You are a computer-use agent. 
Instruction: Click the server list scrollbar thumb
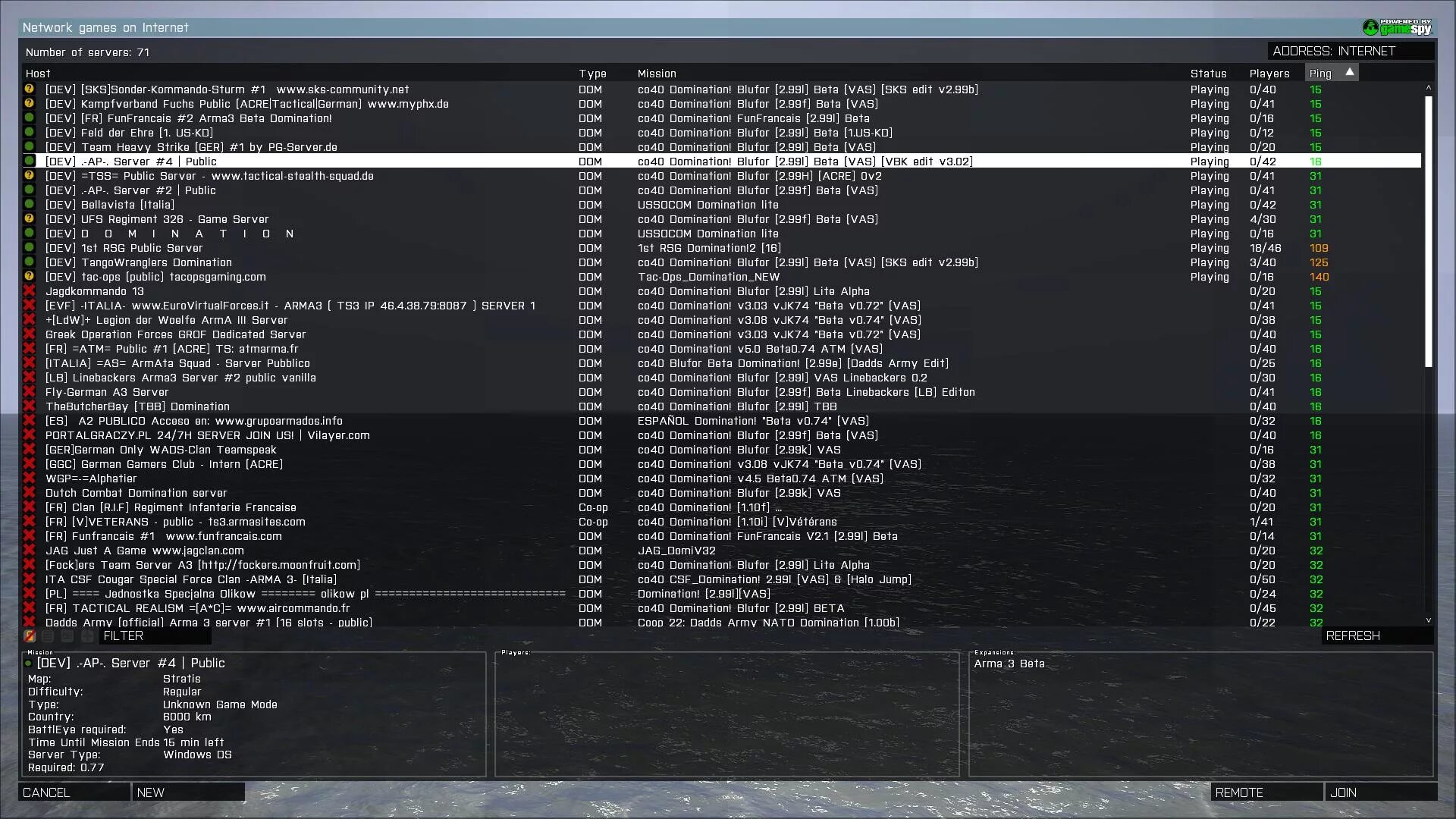point(1429,231)
